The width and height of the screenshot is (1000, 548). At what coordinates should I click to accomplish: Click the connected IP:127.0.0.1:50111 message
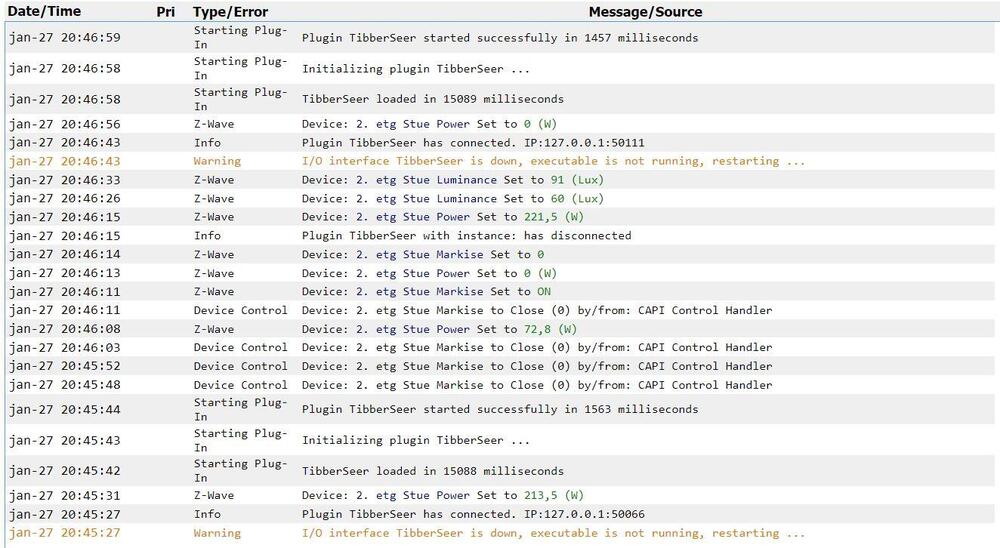pos(473,143)
